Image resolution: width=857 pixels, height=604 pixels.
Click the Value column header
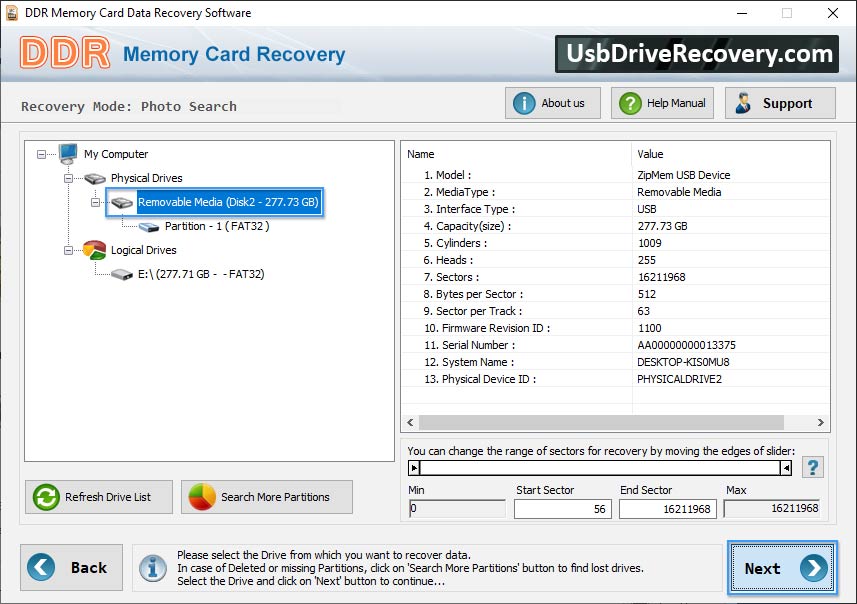coord(731,154)
